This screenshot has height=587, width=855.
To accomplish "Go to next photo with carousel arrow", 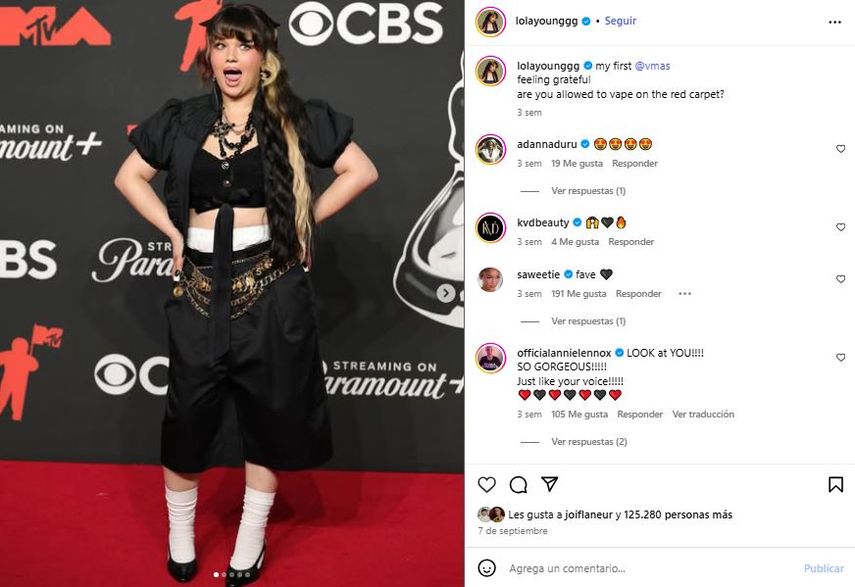I will [x=446, y=293].
